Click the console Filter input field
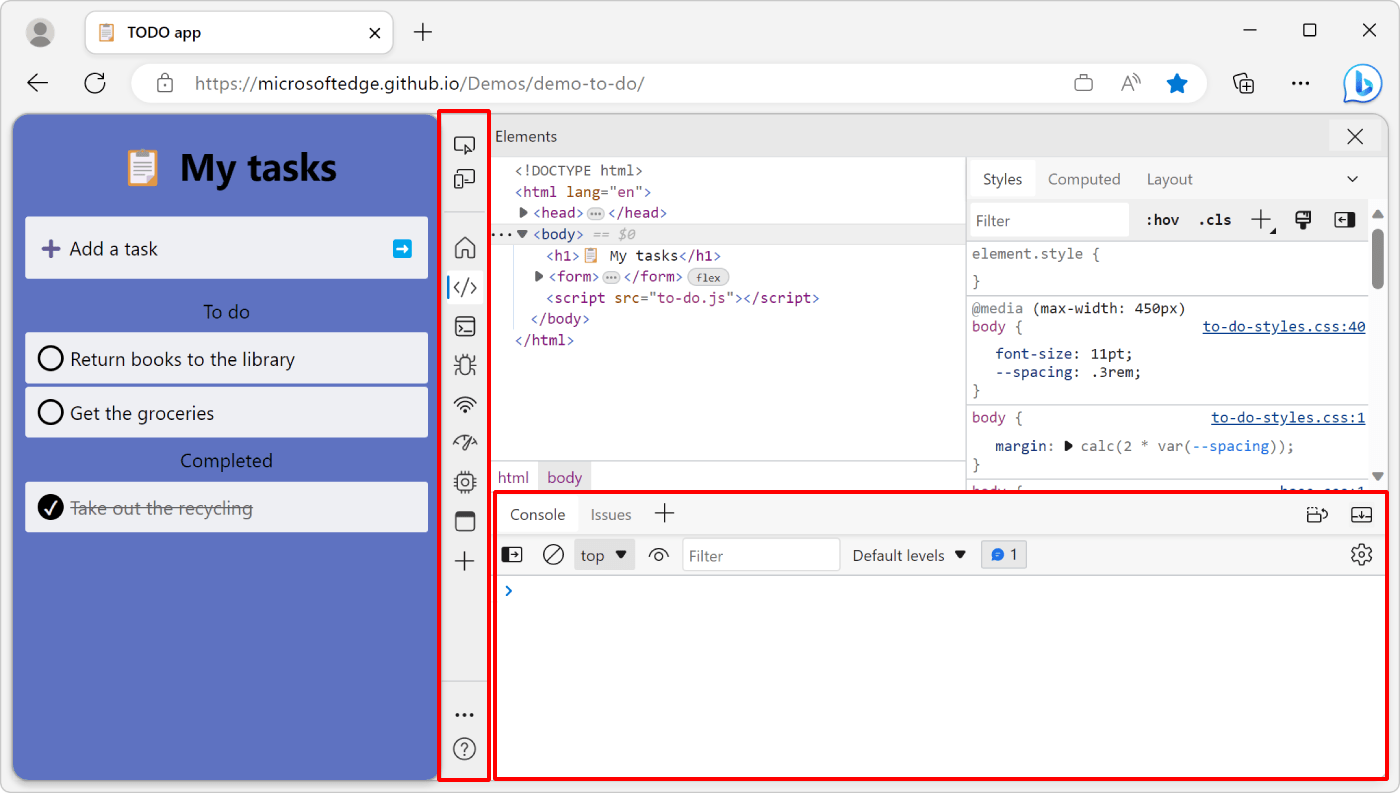 (x=760, y=554)
